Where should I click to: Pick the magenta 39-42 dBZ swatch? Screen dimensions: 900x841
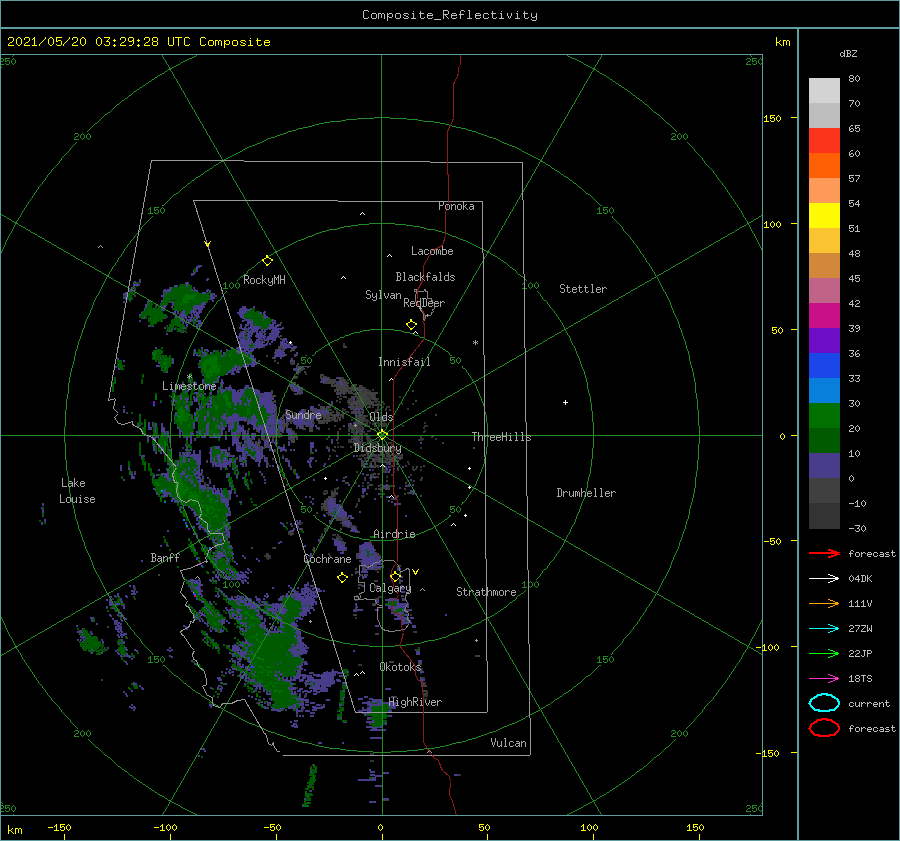824,315
